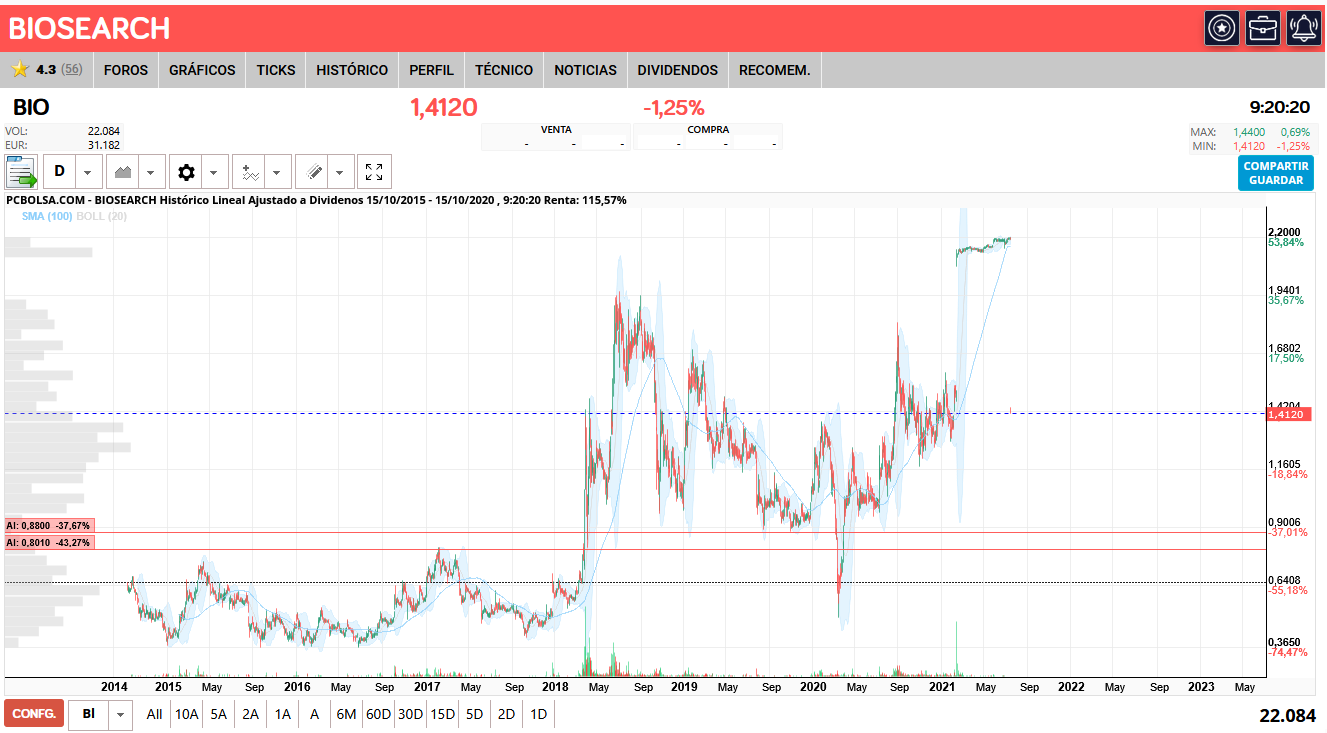
Task: Click the 4.3 rating value
Action: (46, 70)
